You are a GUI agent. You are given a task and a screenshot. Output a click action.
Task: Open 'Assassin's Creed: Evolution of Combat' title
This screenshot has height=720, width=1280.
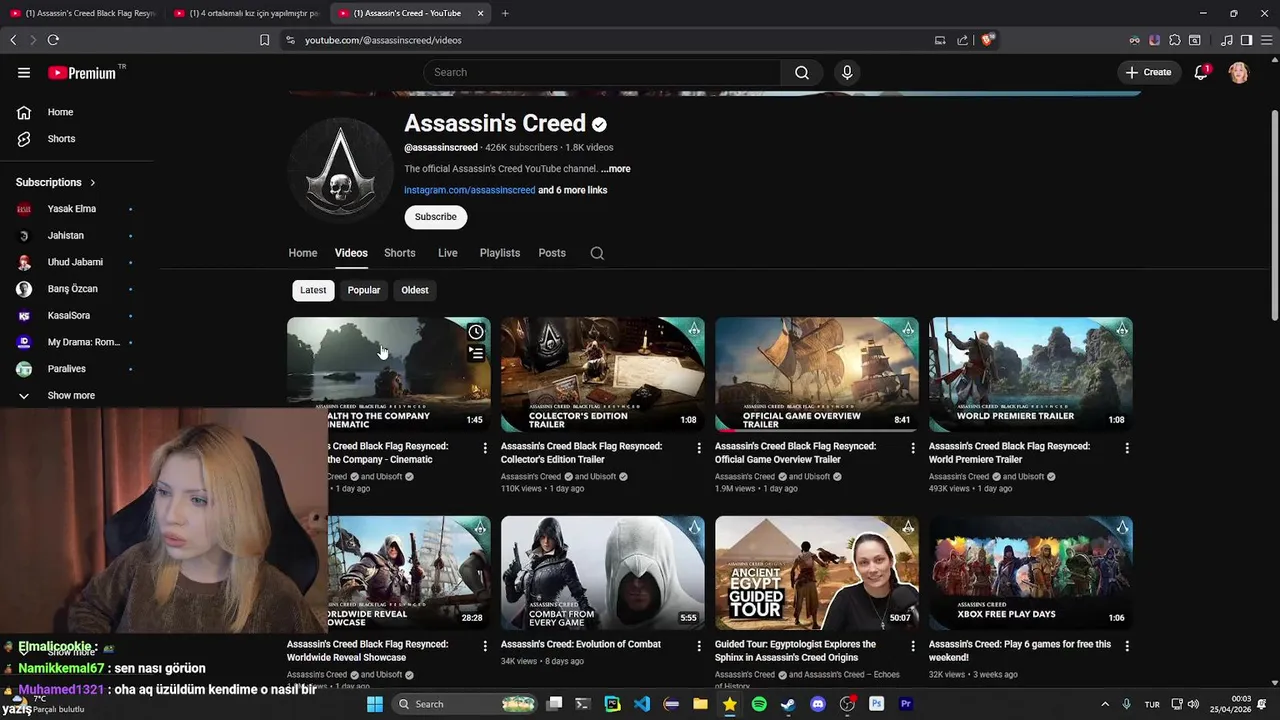pyautogui.click(x=581, y=644)
